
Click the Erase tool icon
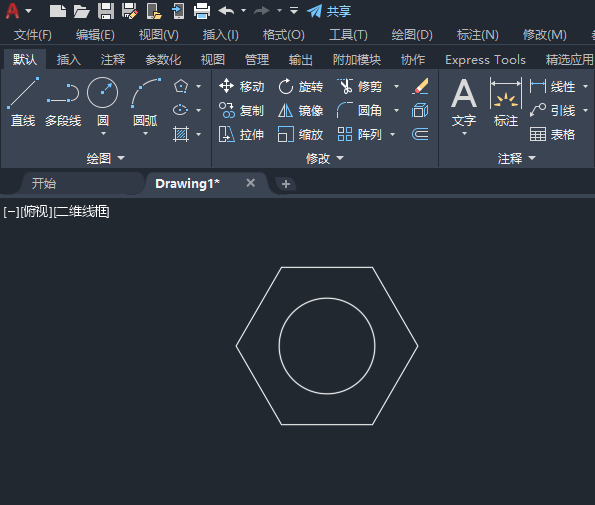pos(420,87)
